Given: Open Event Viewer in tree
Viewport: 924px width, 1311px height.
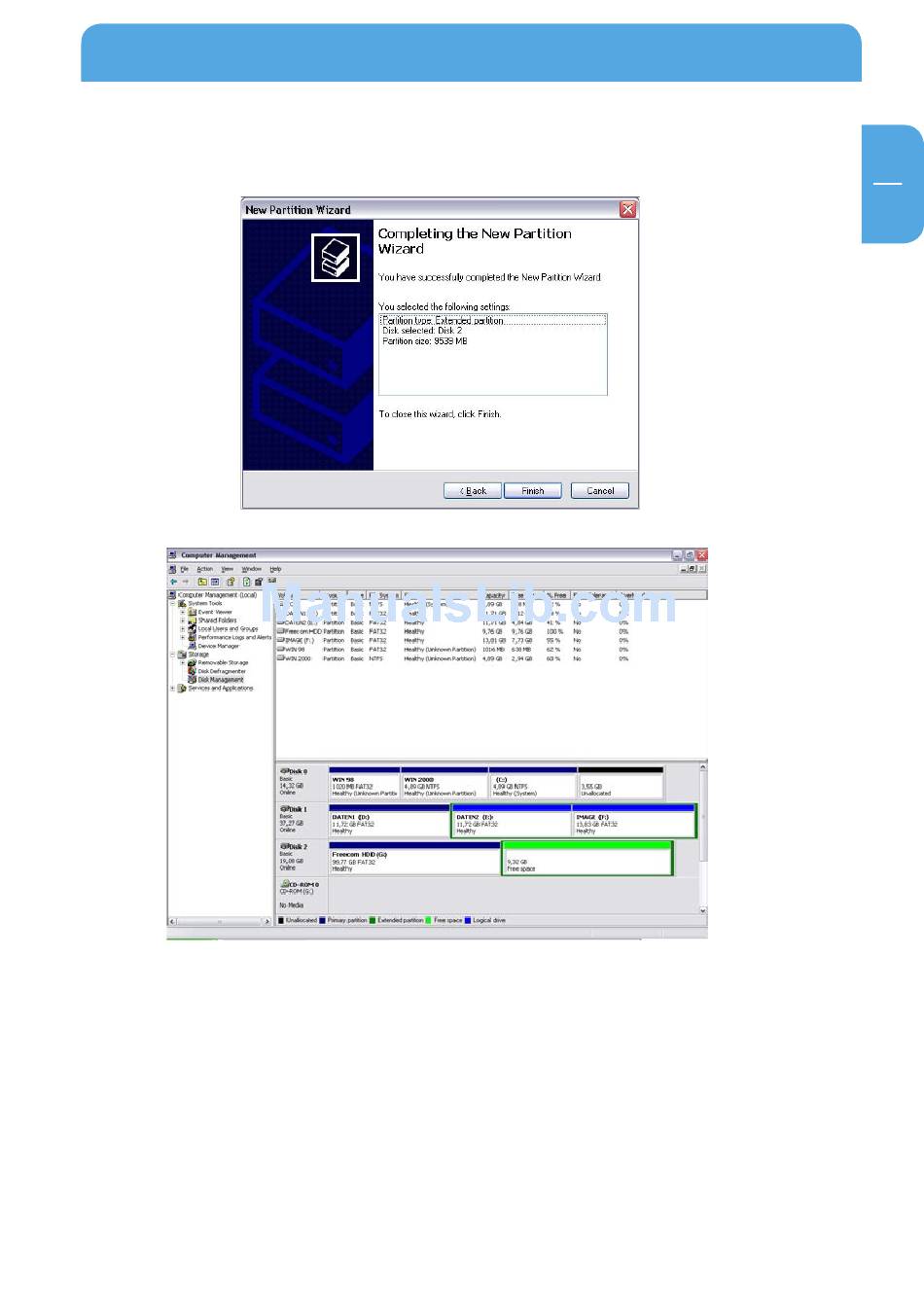Looking at the screenshot, I should tap(215, 612).
